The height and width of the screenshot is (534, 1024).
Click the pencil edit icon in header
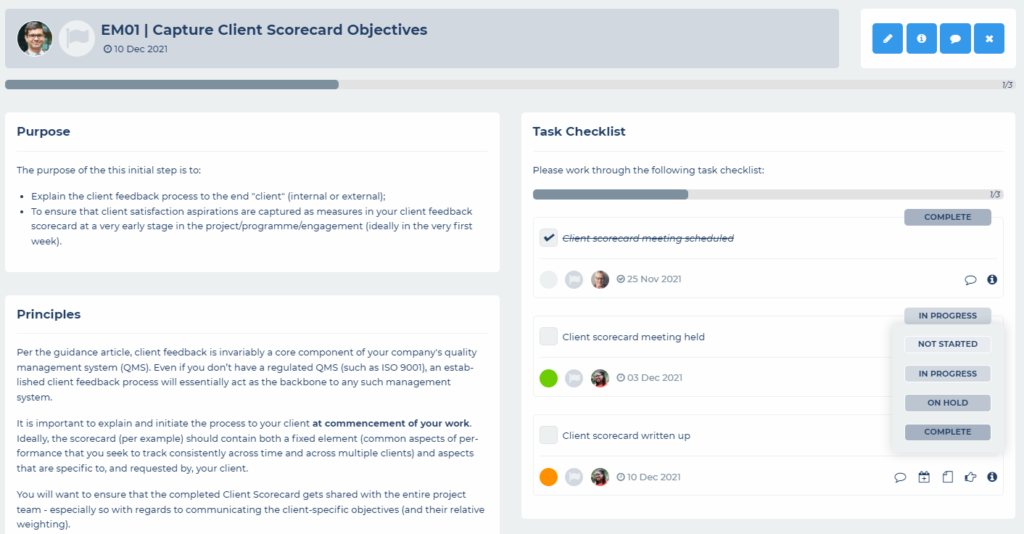coord(887,39)
